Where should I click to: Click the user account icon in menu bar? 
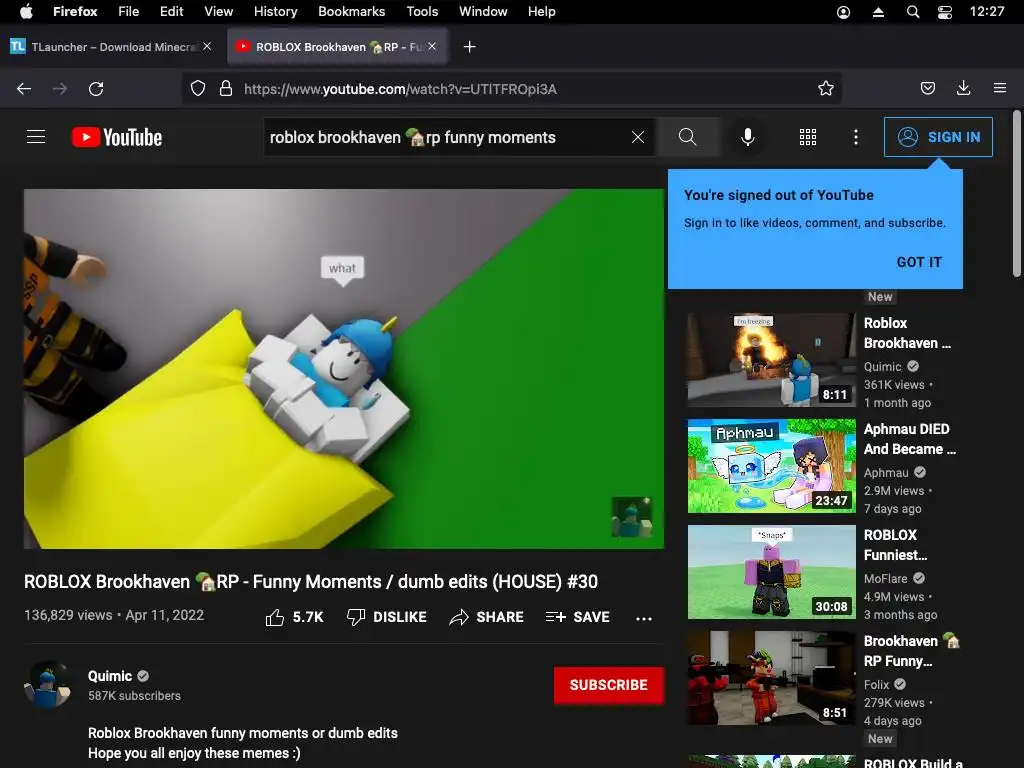tap(844, 12)
